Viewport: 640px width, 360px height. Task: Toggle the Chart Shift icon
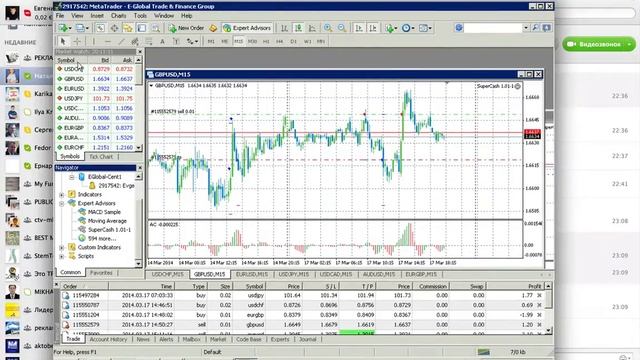(x=373, y=28)
